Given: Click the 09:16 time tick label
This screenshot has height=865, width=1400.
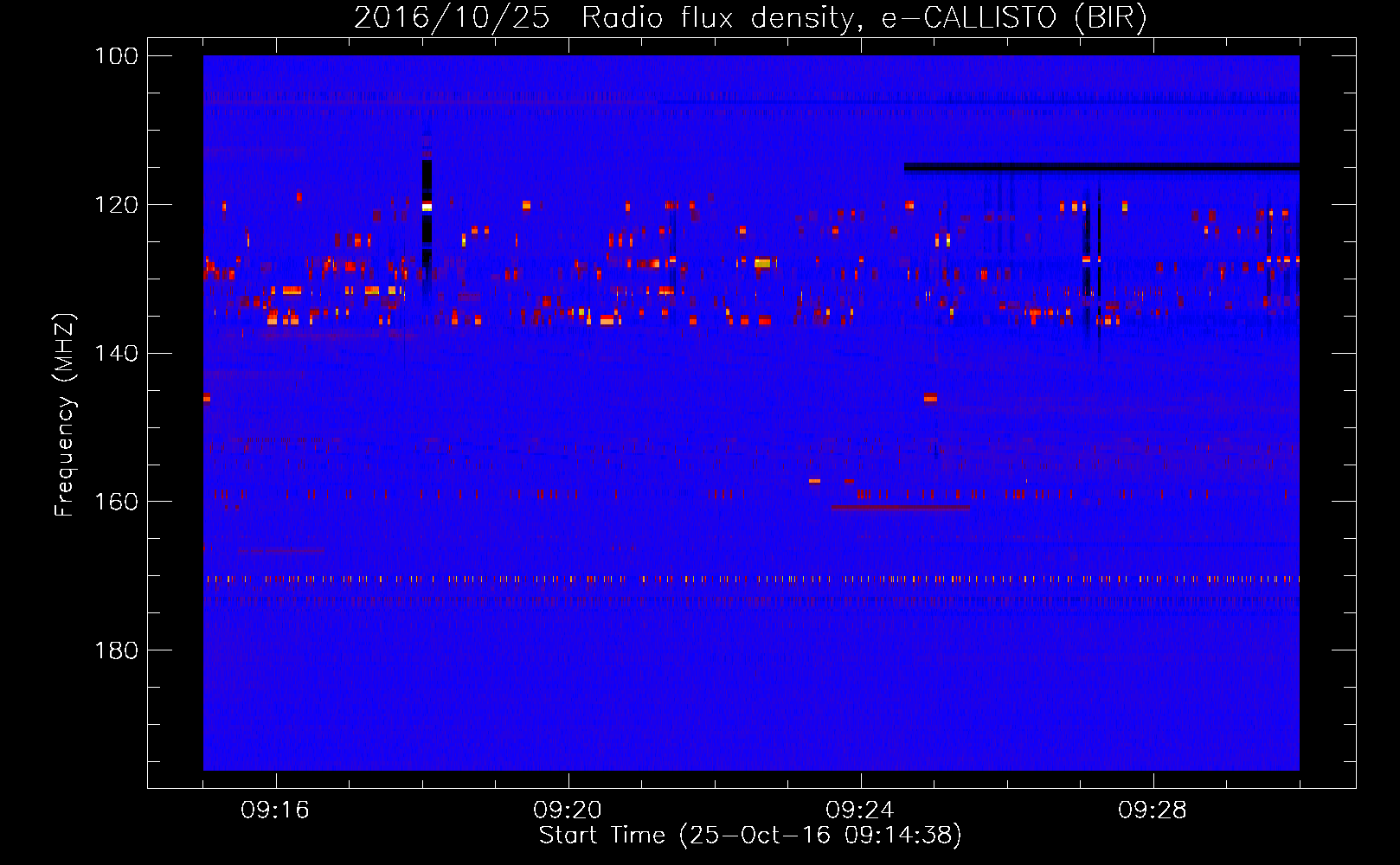Looking at the screenshot, I should [275, 811].
